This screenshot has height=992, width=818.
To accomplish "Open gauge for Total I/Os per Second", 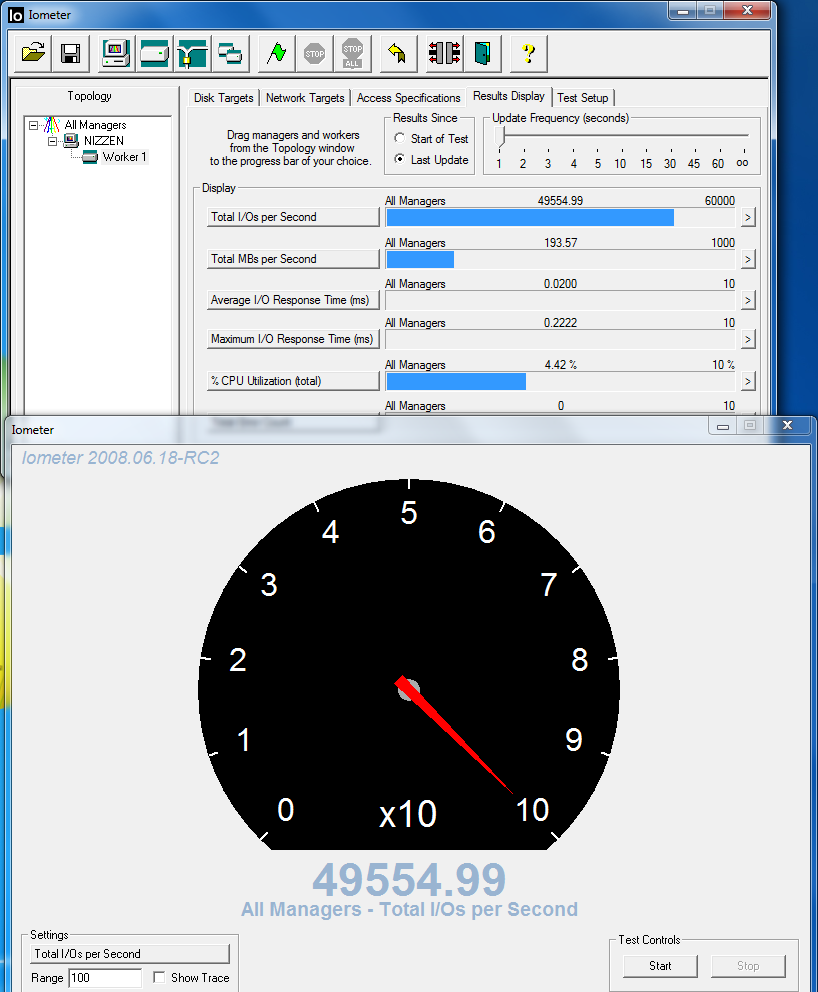I will 748,218.
